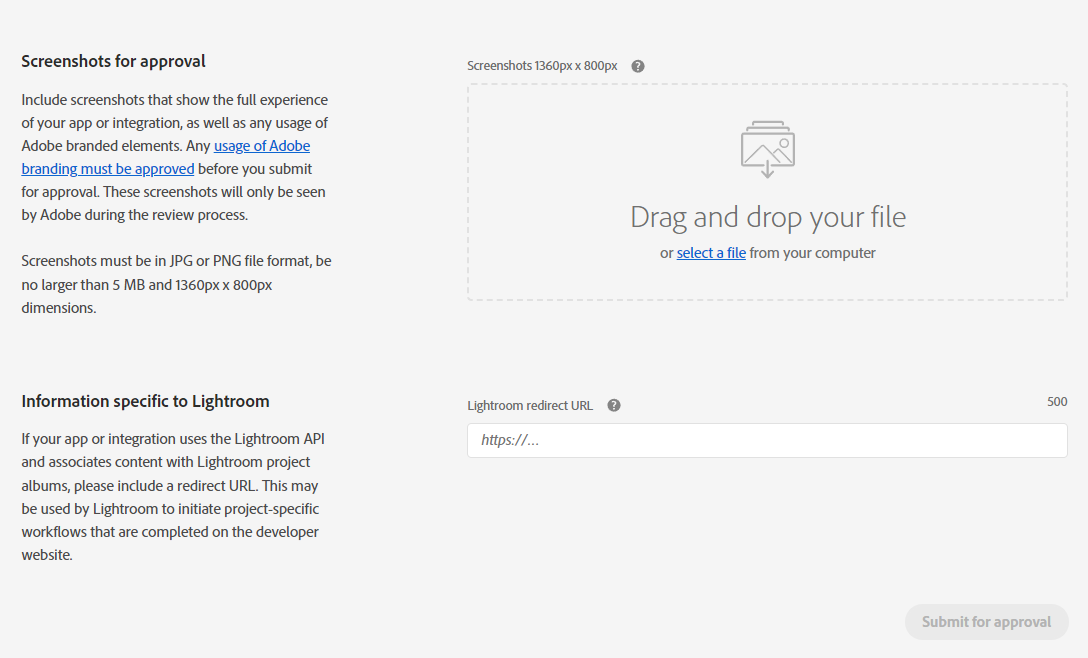The image size is (1088, 658).
Task: Click the 'Information specific to Lightroom' heading
Action: pos(145,401)
